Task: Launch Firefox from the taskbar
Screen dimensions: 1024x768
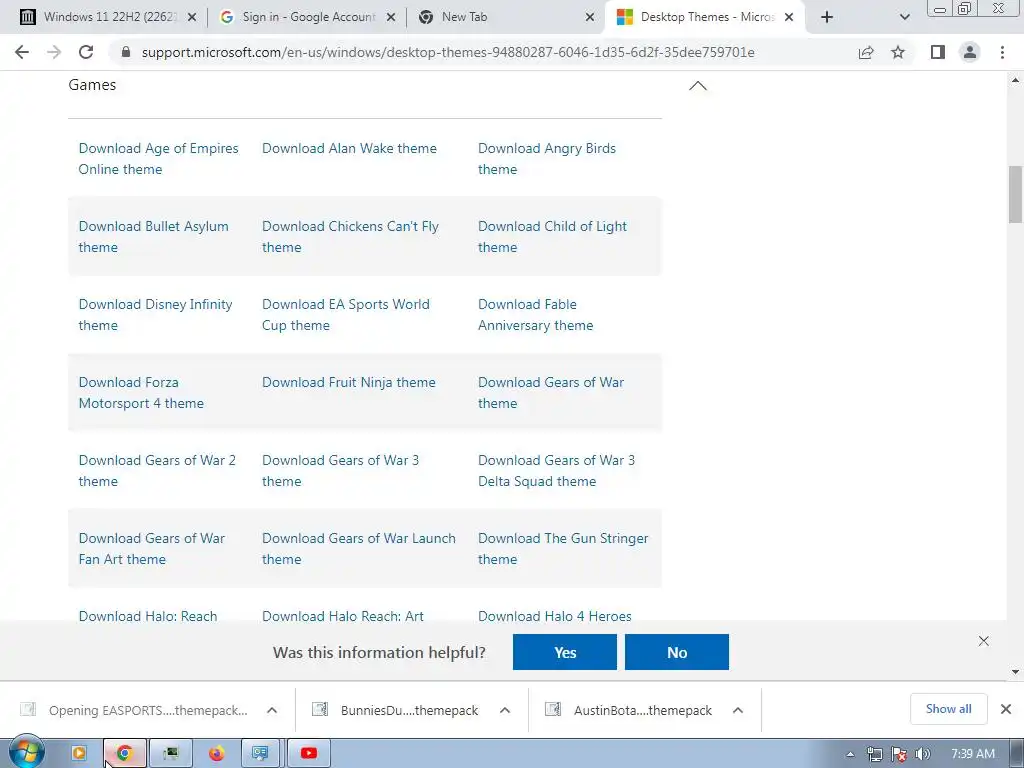Action: tap(217, 754)
